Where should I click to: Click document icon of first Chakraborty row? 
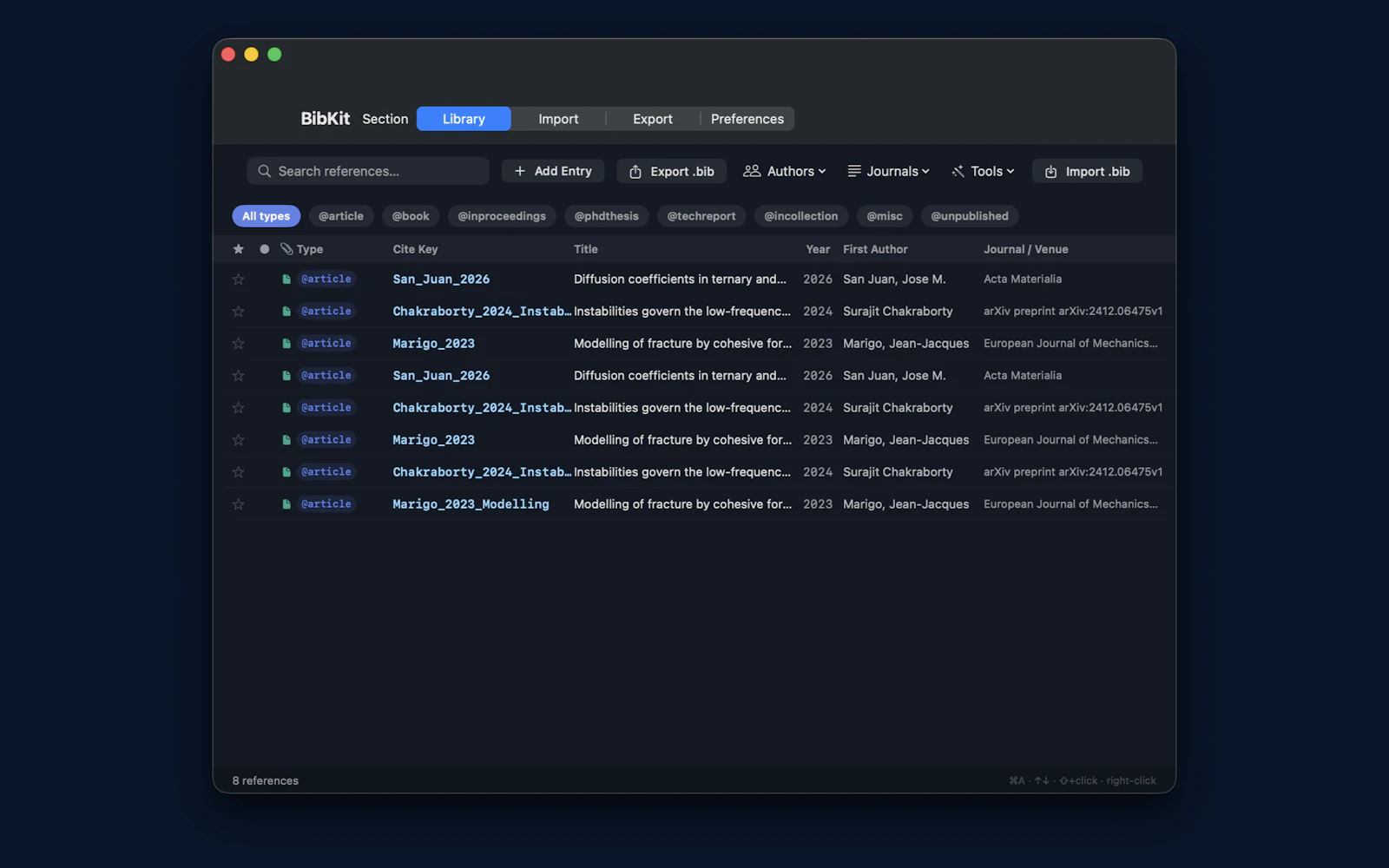coord(286,312)
